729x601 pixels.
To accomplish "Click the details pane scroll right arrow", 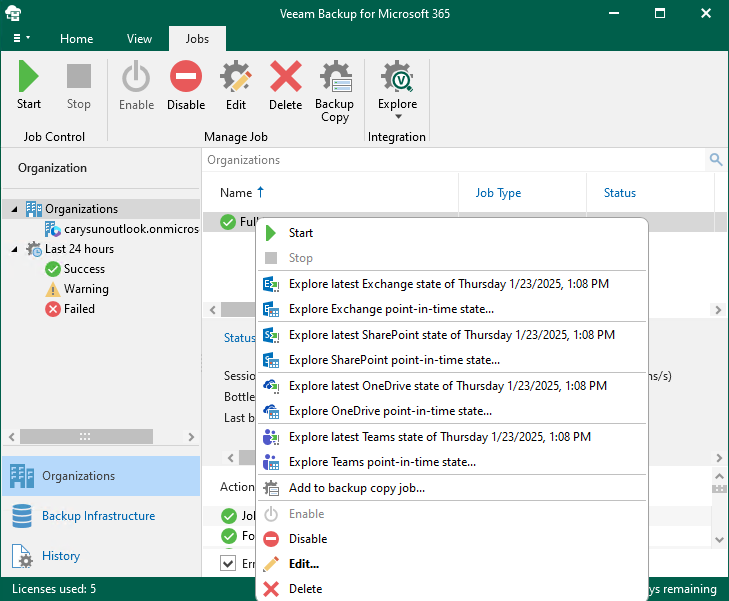I will click(719, 458).
